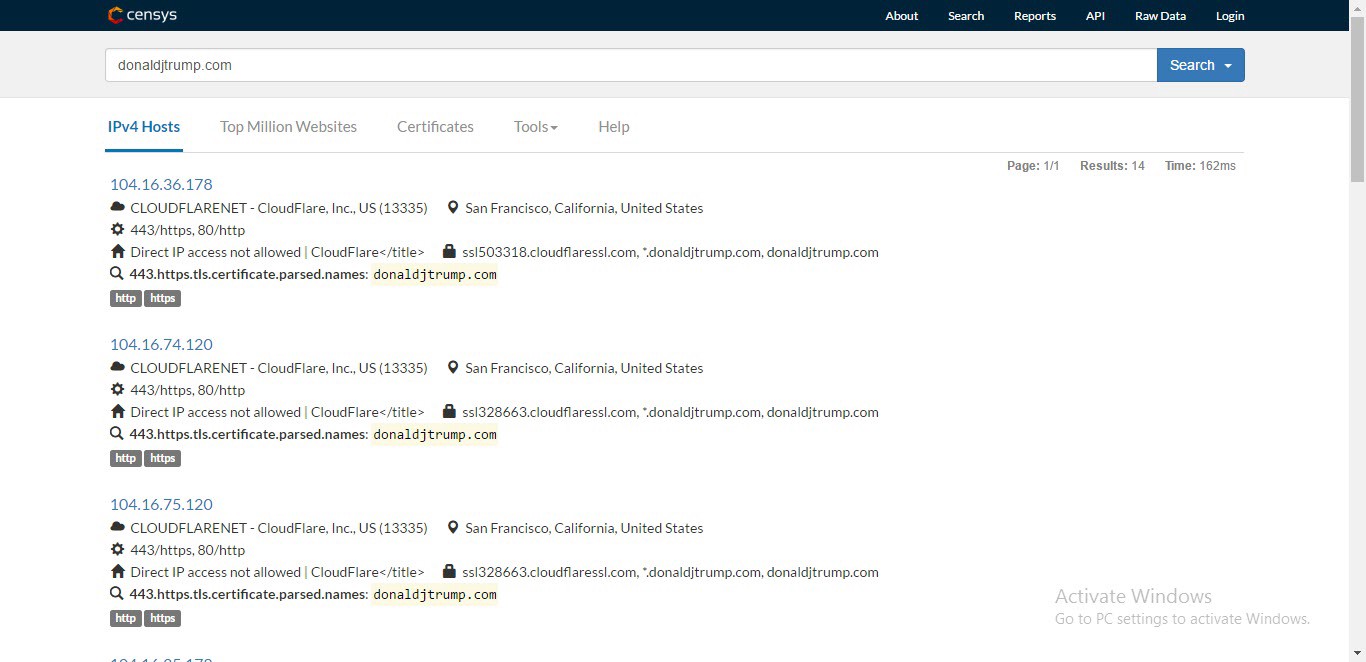Open the Tools dropdown menu
Image resolution: width=1366 pixels, height=662 pixels.
536,127
